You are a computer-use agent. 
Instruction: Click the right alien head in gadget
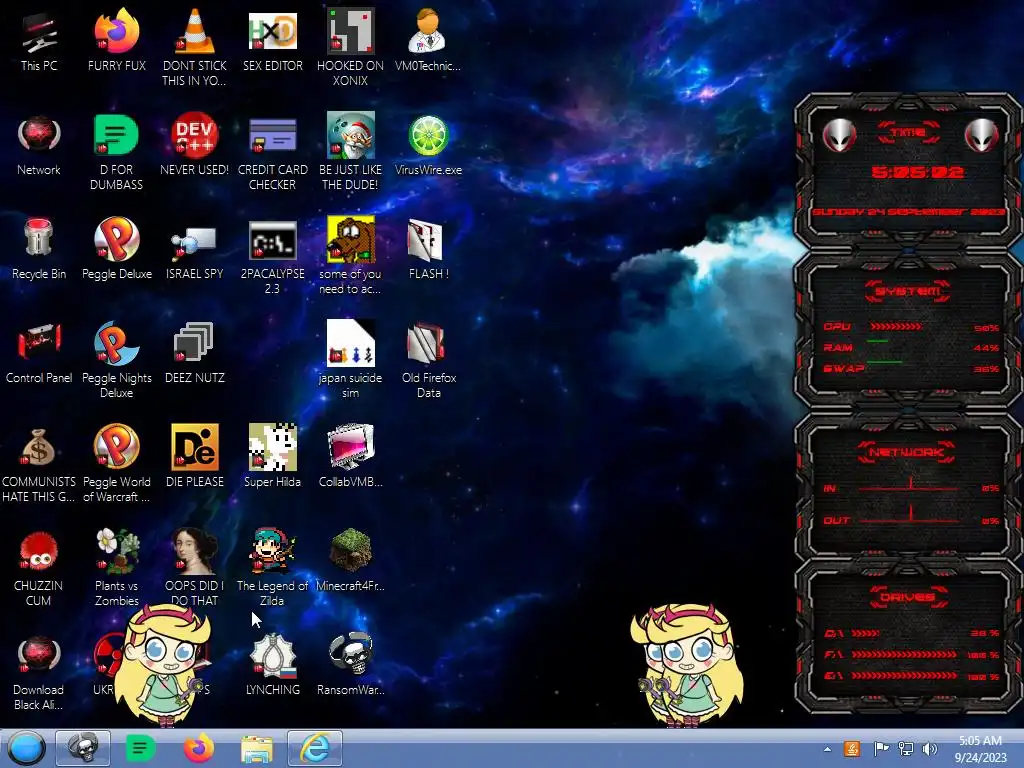(981, 136)
